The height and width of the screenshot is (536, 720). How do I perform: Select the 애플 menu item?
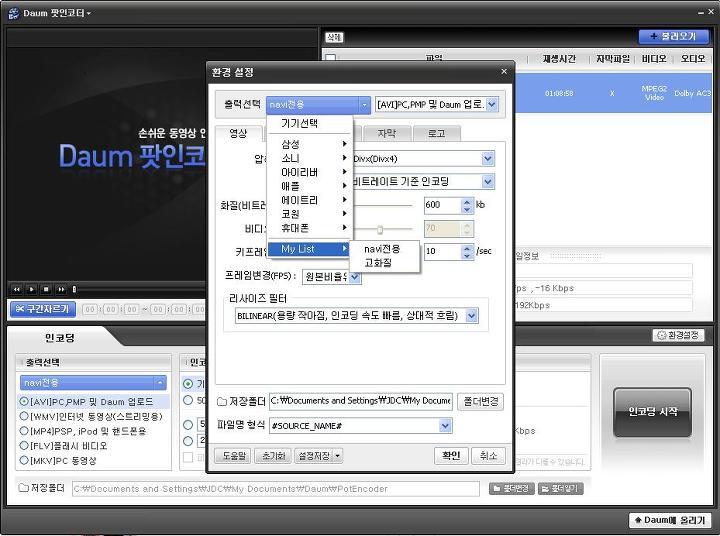pos(310,186)
